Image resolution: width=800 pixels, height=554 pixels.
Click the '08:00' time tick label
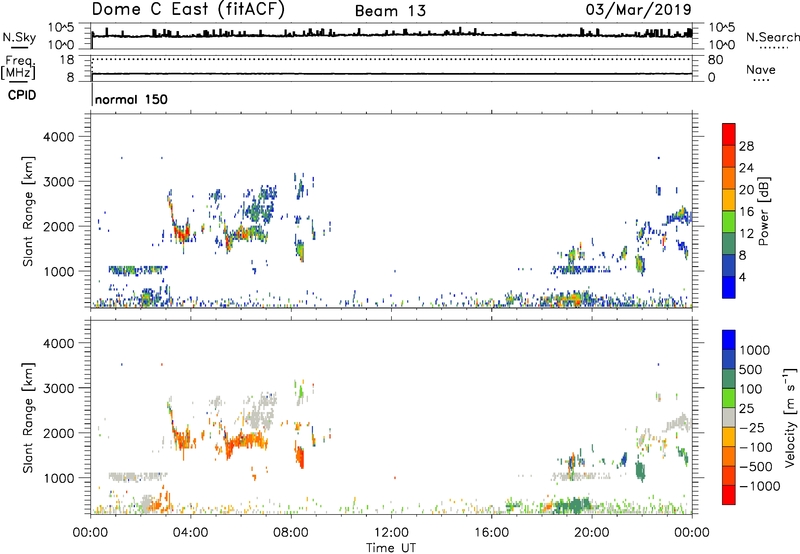291,533
